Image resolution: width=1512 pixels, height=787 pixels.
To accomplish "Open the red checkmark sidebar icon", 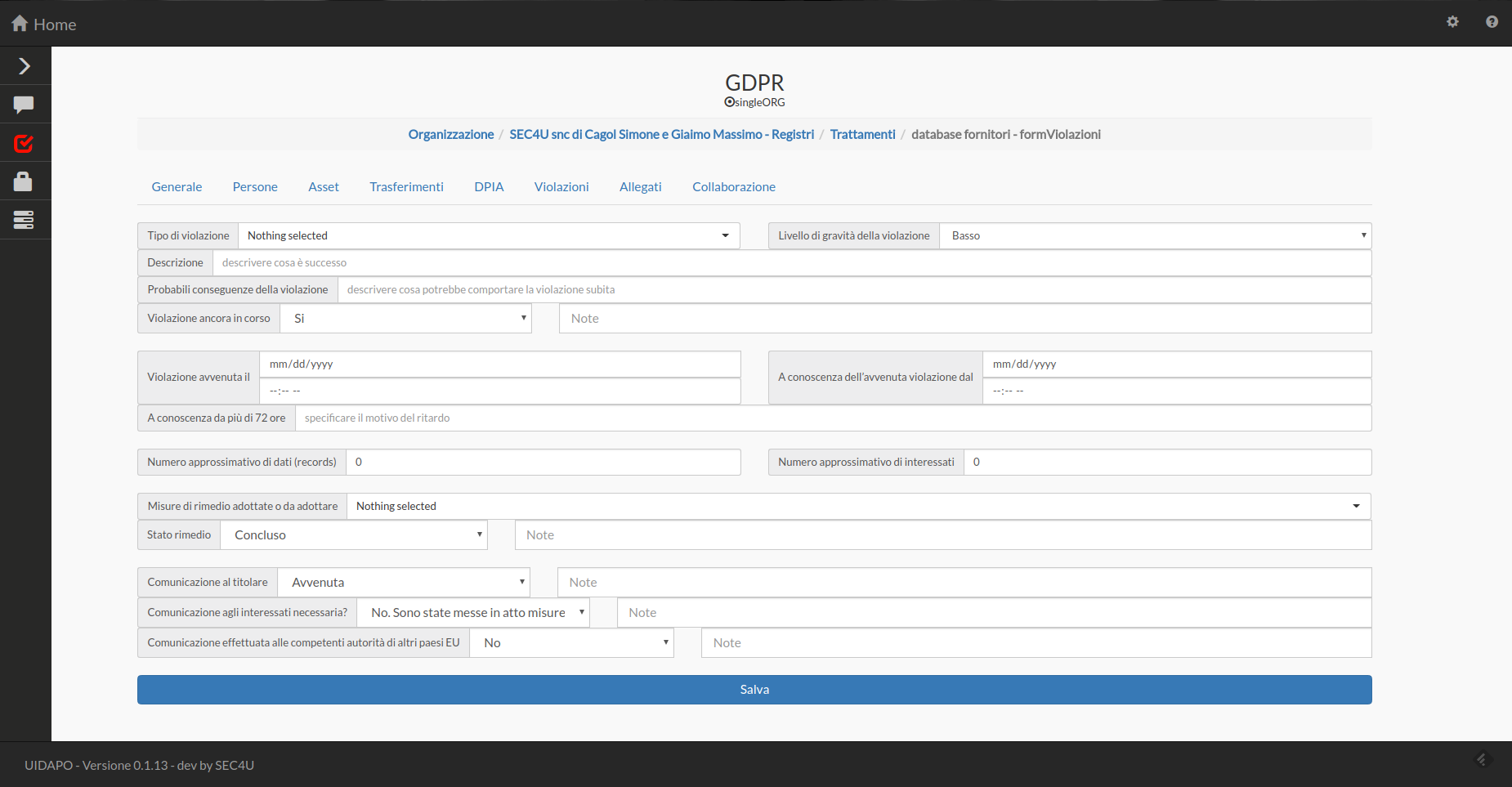I will 24,143.
